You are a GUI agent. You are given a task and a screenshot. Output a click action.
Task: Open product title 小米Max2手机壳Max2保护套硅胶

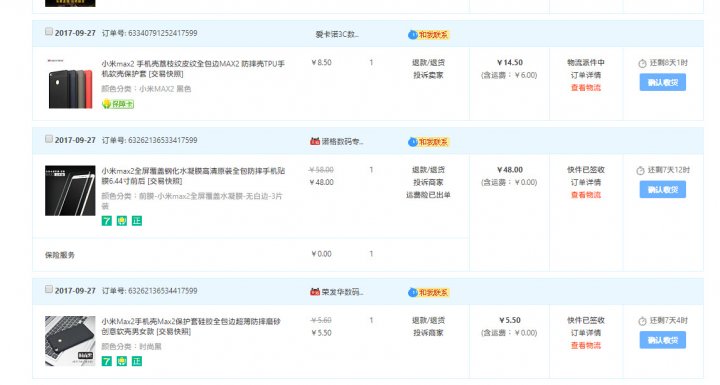pyautogui.click(x=191, y=326)
